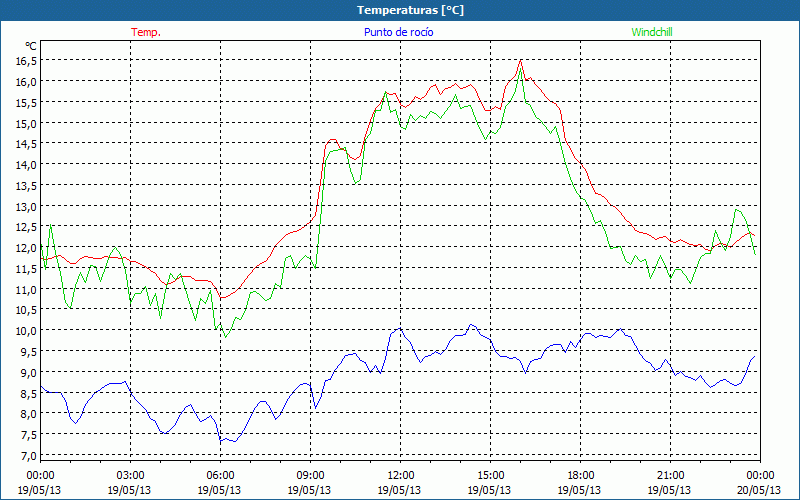The width and height of the screenshot is (800, 500).
Task: Click the 15,5 y-axis value
Action: click(26, 103)
